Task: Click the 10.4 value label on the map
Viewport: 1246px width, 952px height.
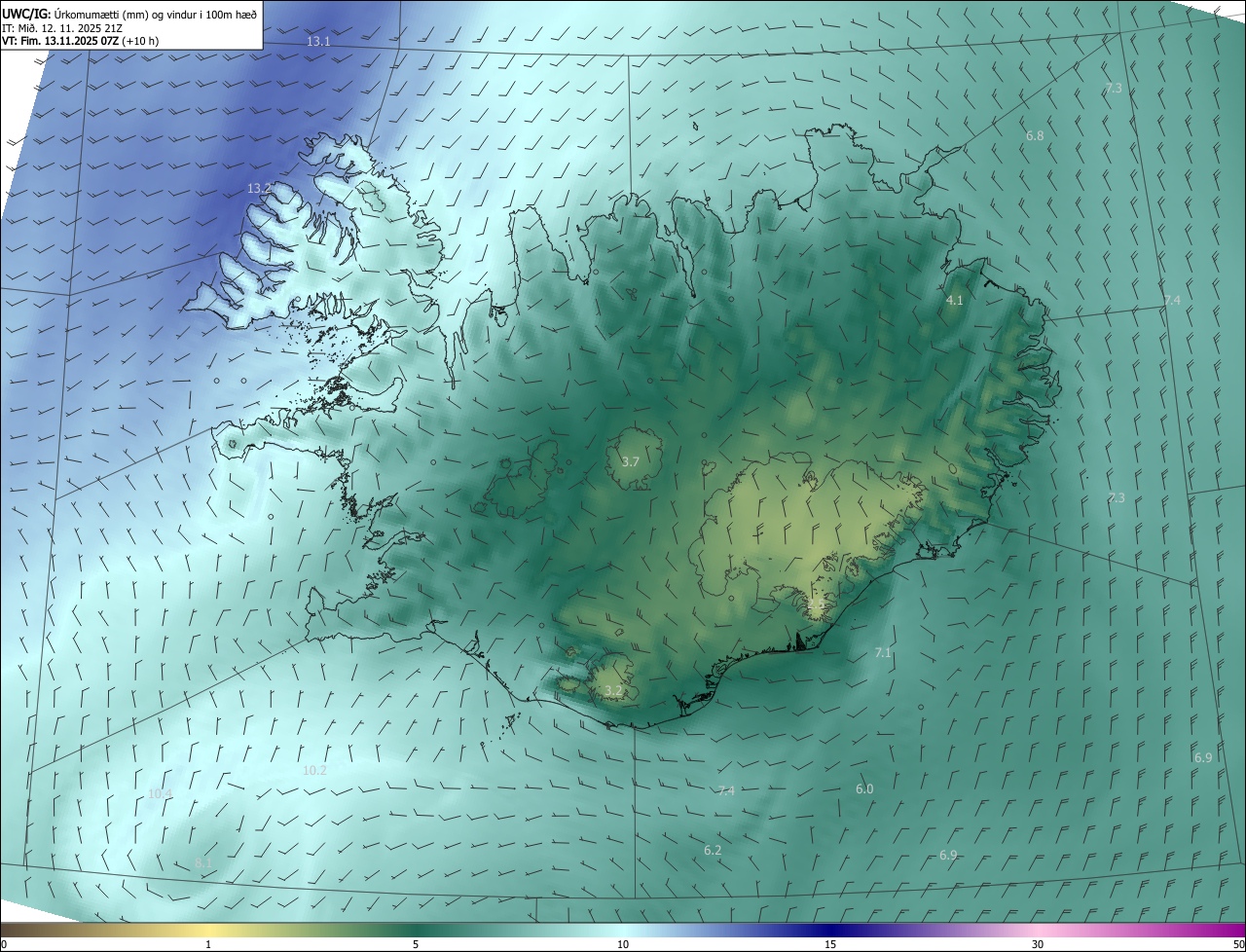Action: 160,793
